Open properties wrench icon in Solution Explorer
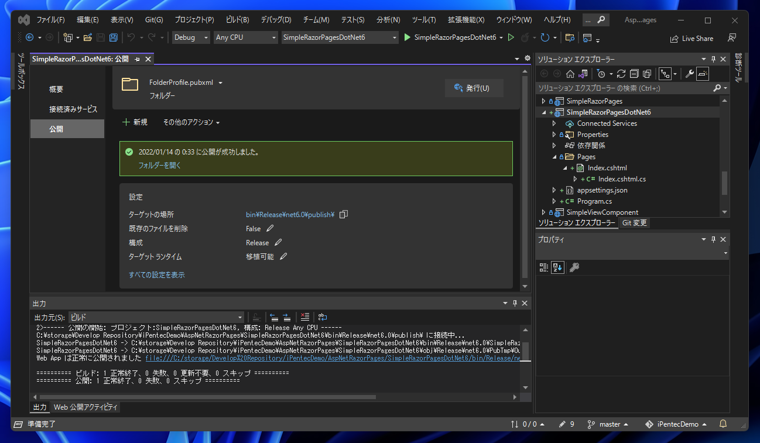The height and width of the screenshot is (443, 760). [x=689, y=74]
